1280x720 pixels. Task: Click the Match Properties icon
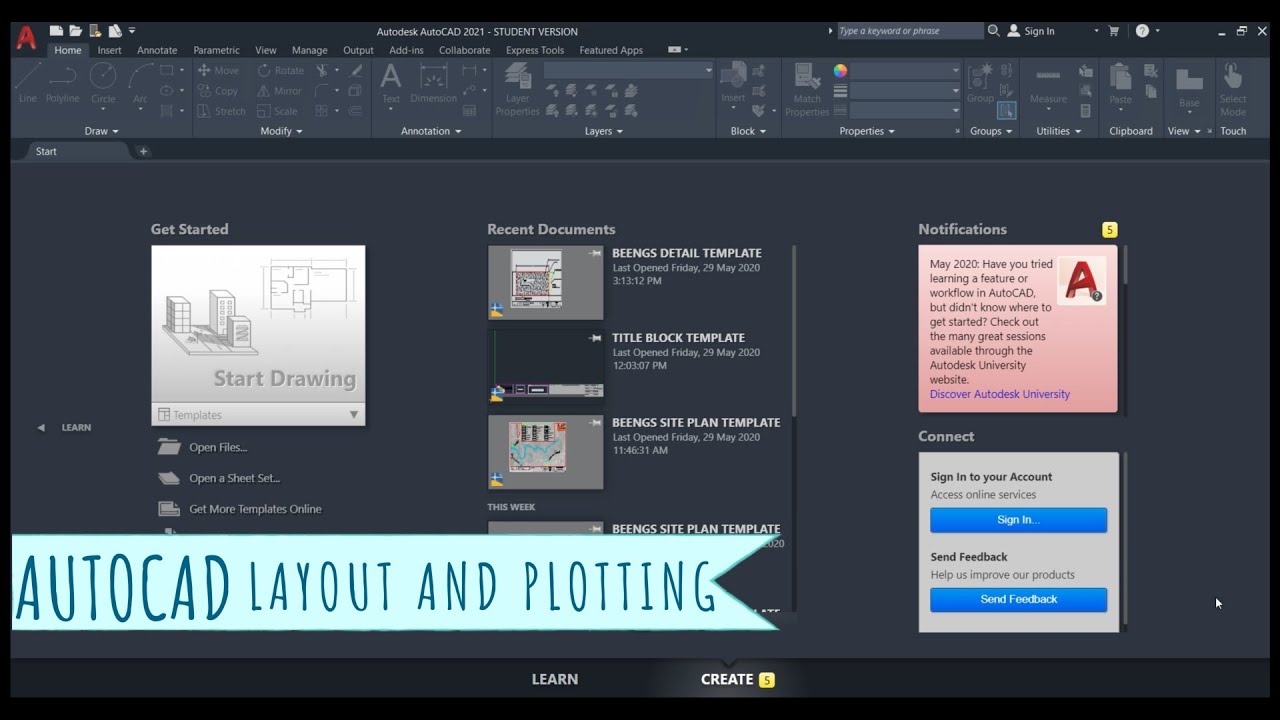pos(807,90)
